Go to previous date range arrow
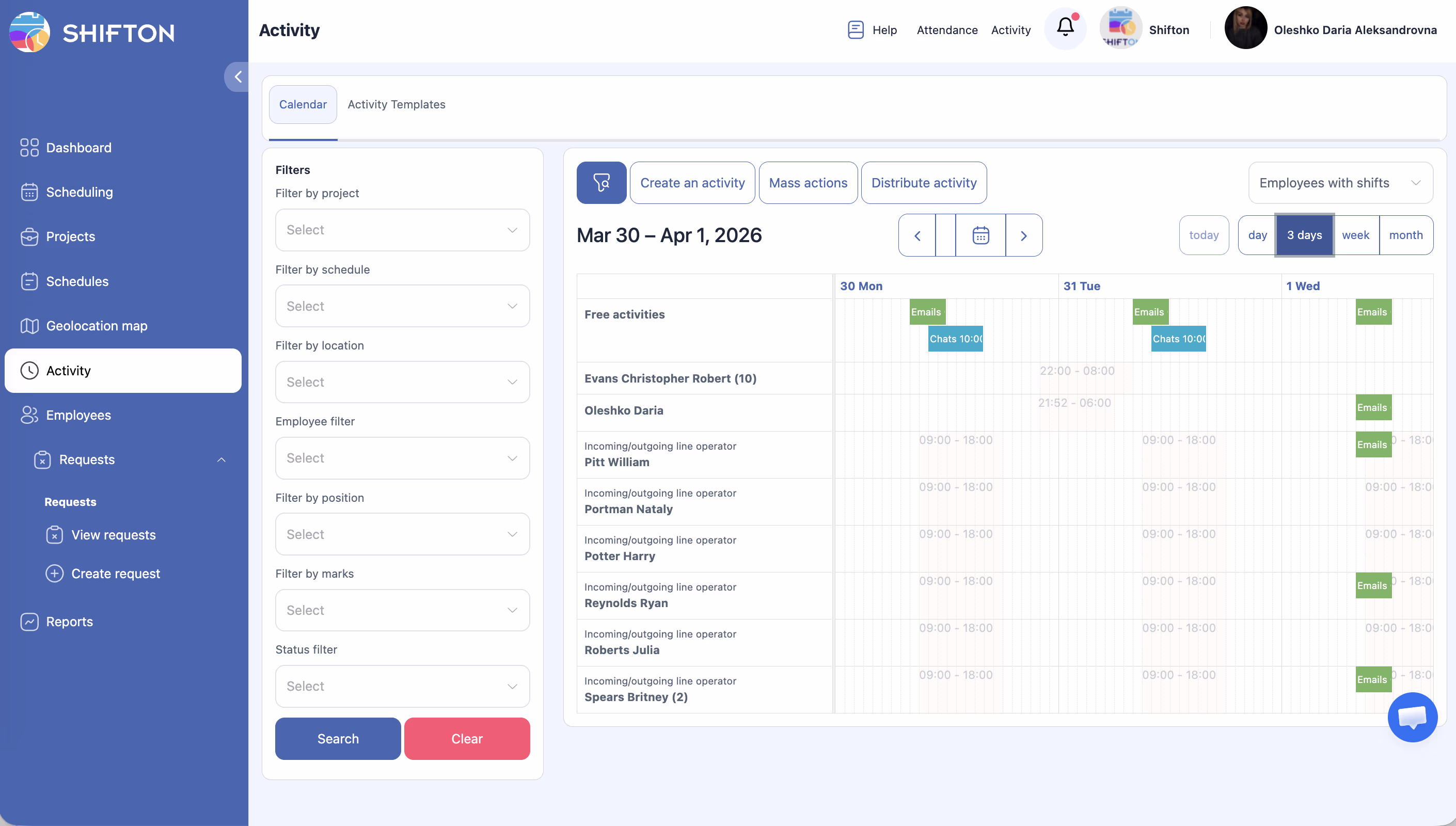 pyautogui.click(x=917, y=235)
